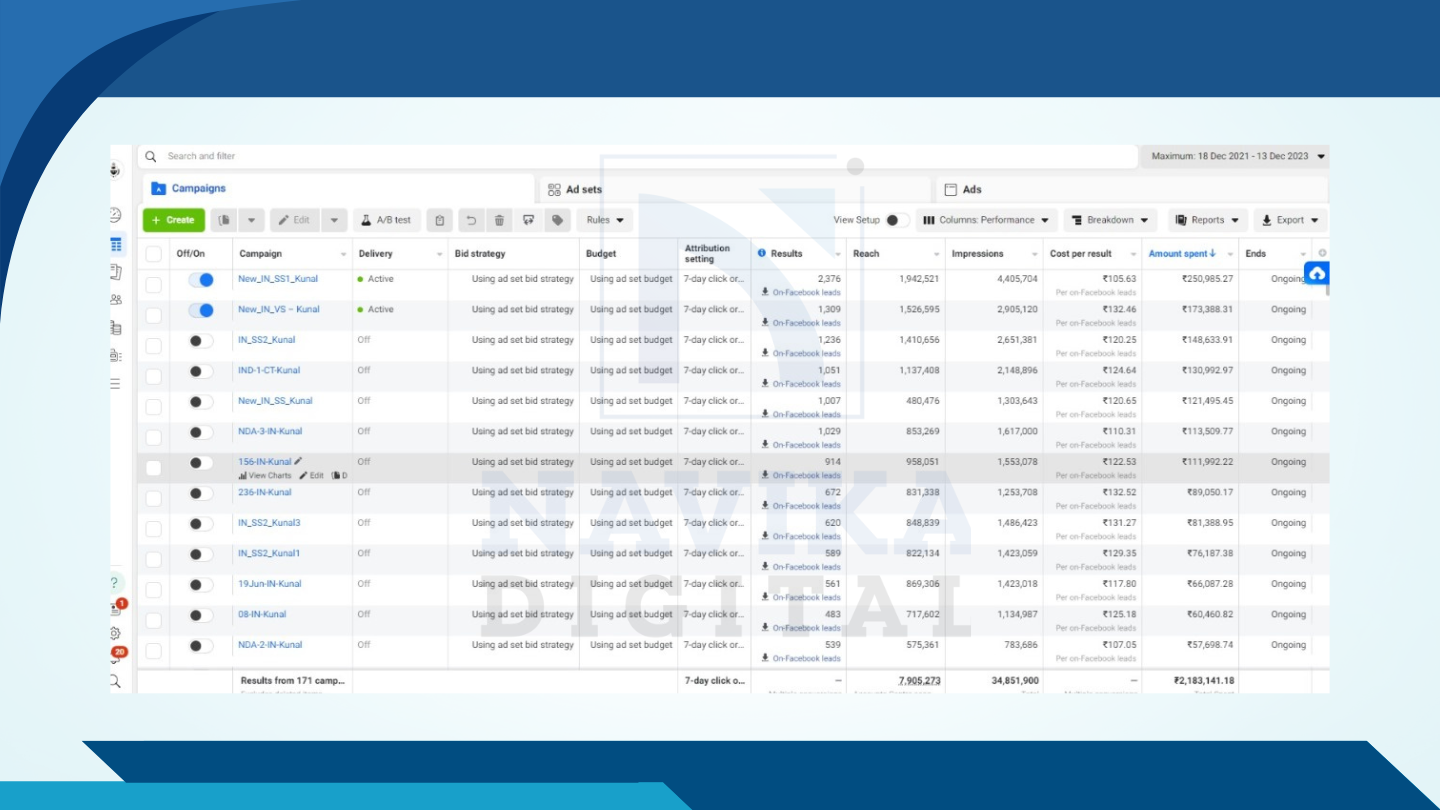Click the Results column info icon
This screenshot has width=1440, height=810.
click(762, 254)
